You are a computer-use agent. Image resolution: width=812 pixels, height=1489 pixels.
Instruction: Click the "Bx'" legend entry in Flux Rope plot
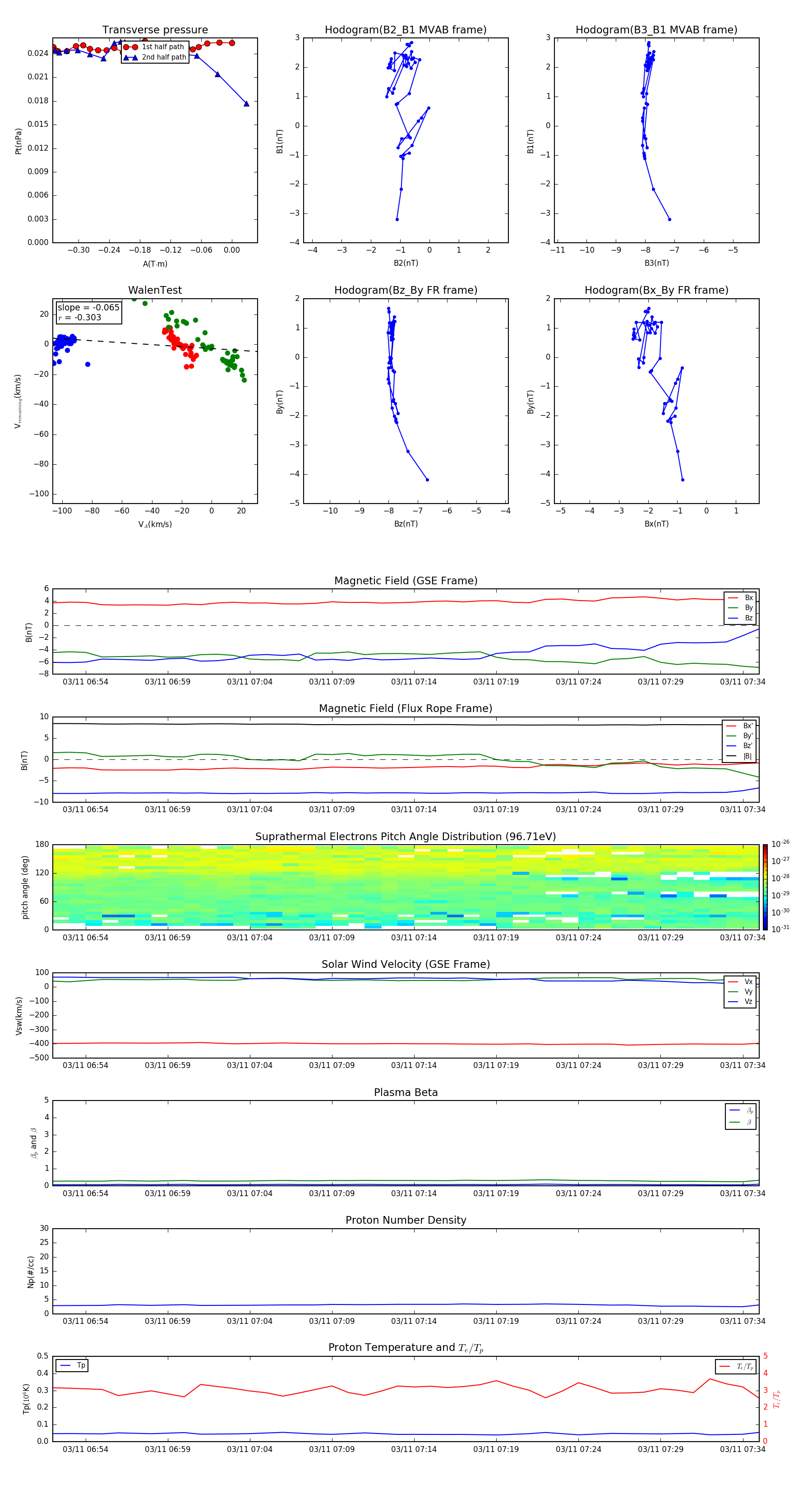click(x=739, y=726)
